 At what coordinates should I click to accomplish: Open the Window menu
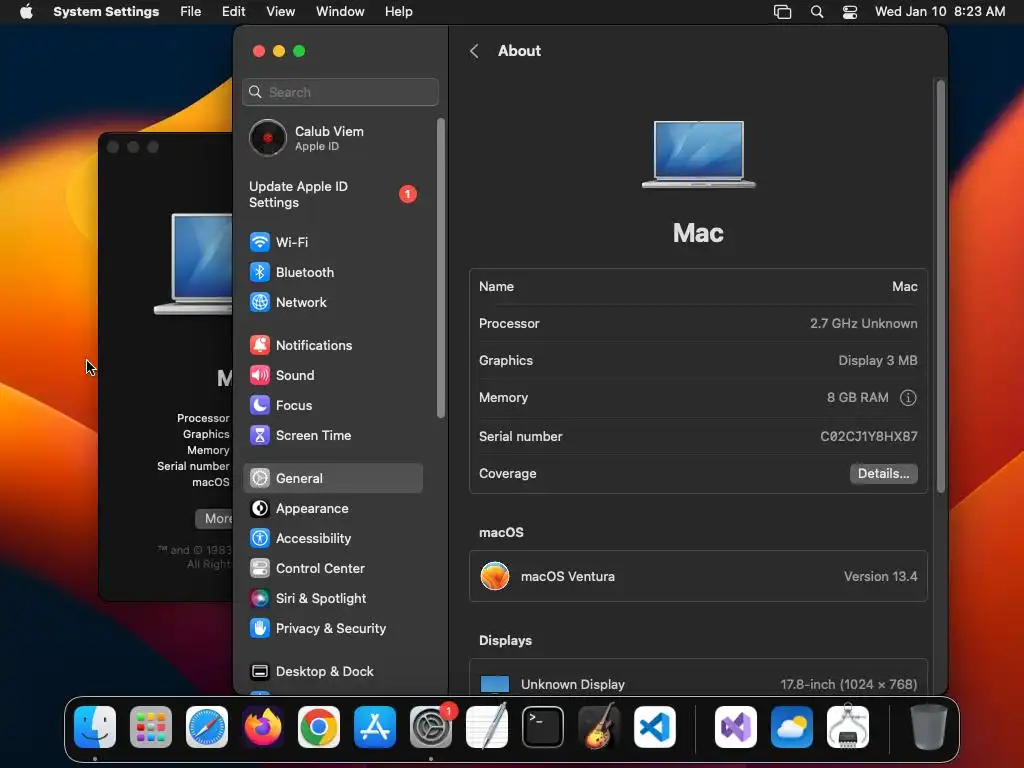(x=340, y=12)
